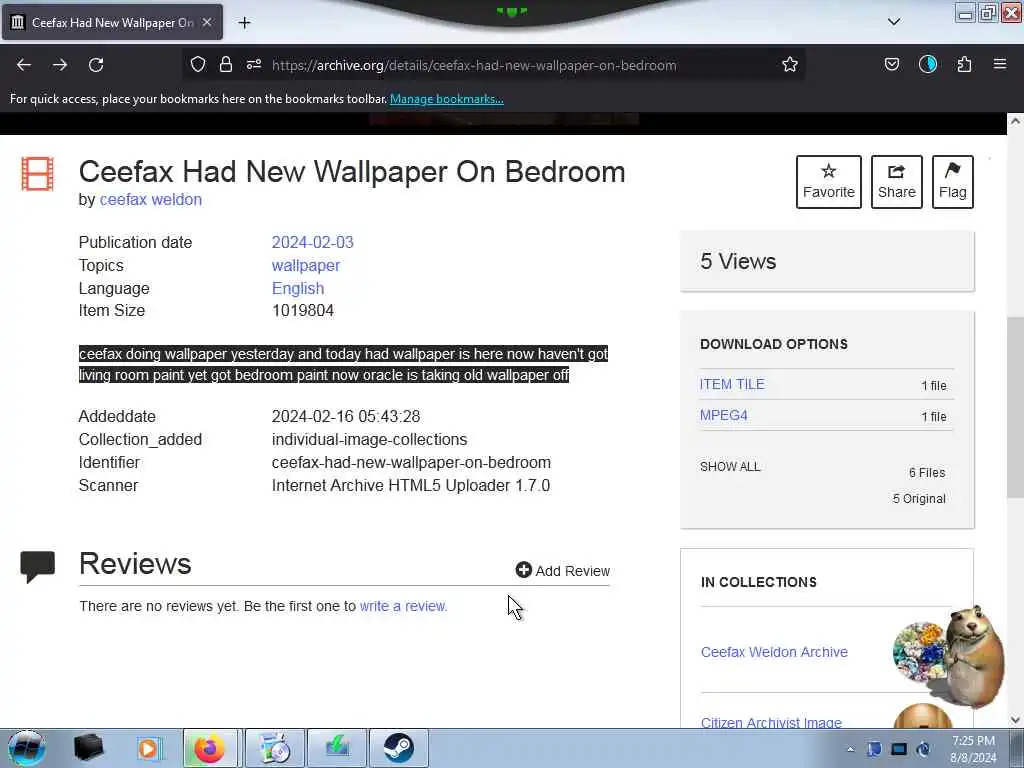Open the taskbar clock showing 7:25 PM
The height and width of the screenshot is (768, 1024).
[973, 749]
